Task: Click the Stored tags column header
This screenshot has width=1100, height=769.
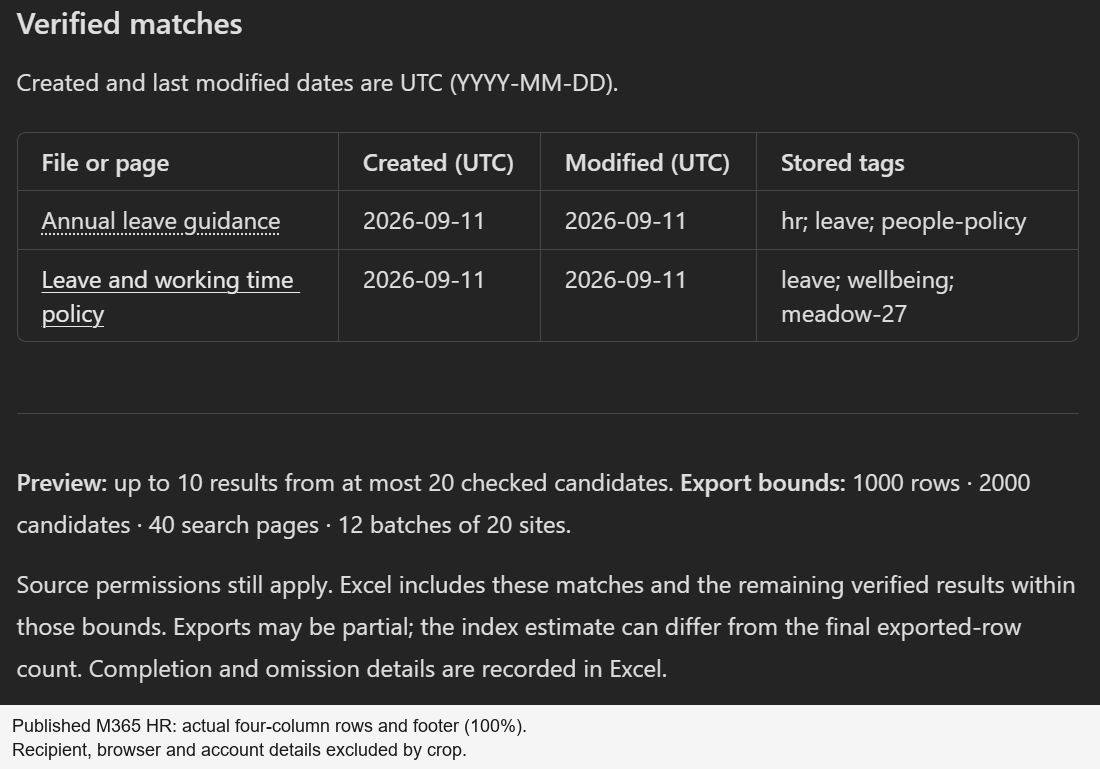Action: tap(843, 163)
